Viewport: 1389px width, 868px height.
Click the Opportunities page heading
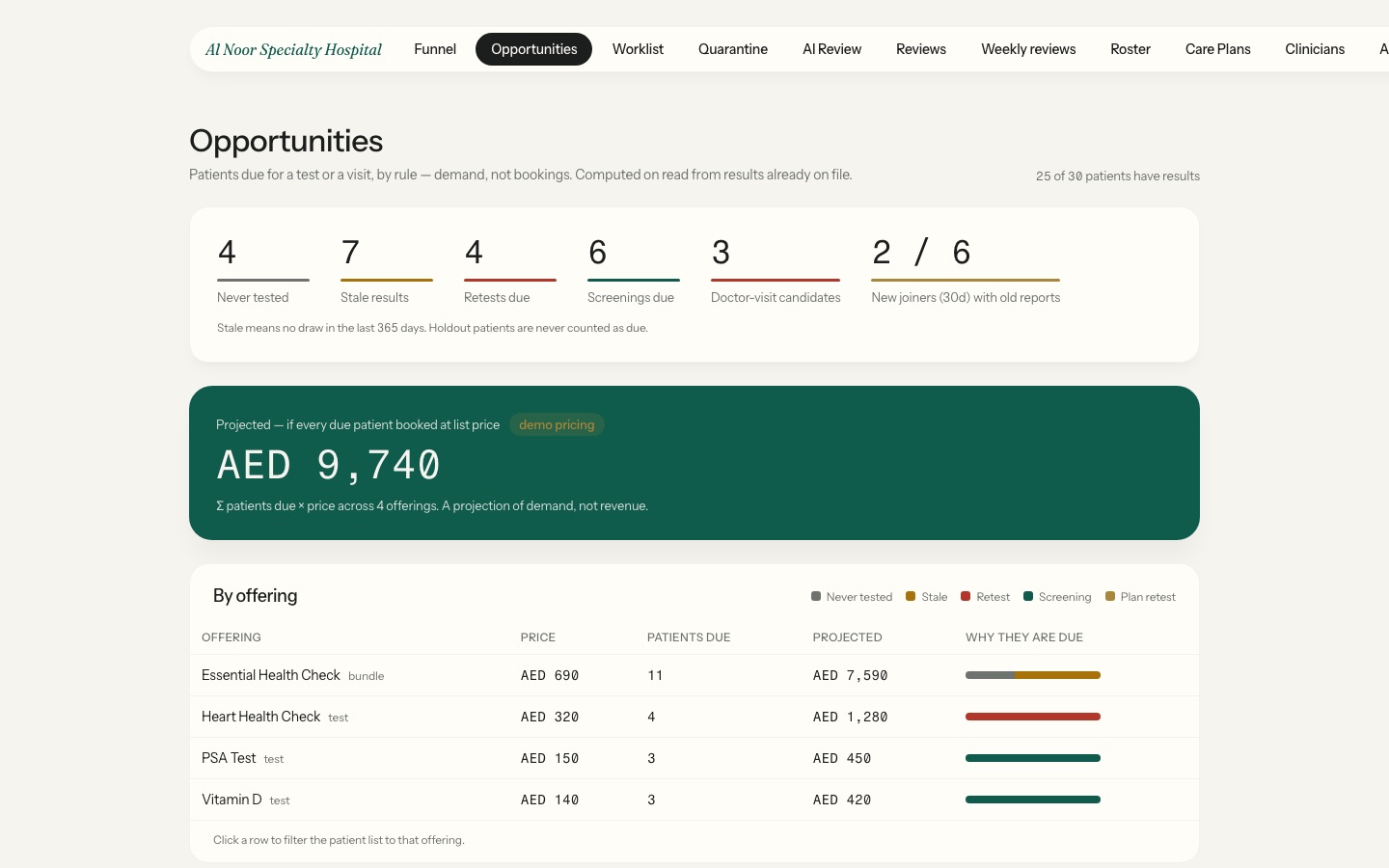tap(286, 141)
